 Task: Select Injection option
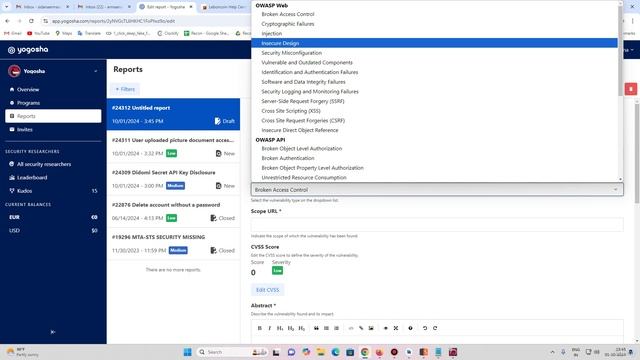coord(434,33)
